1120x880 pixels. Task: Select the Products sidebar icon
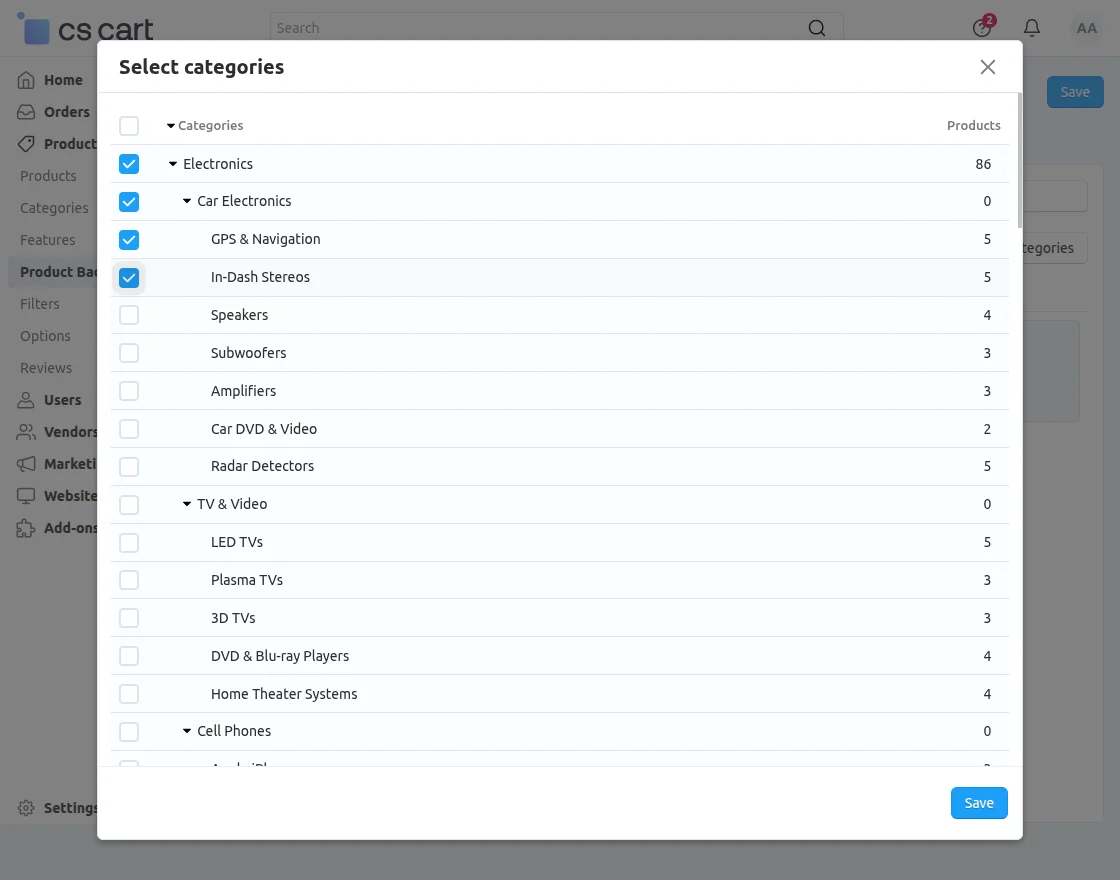[26, 143]
